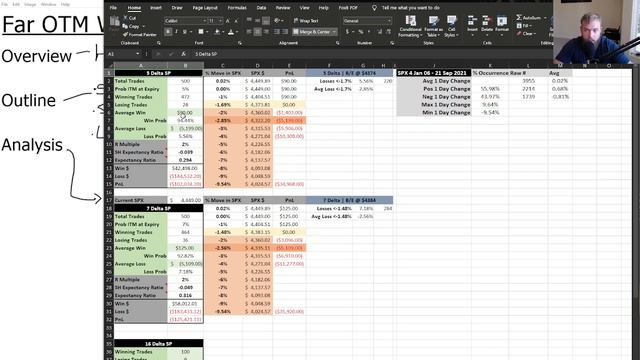
Task: Click the Name Box showing A1
Action: (122, 54)
